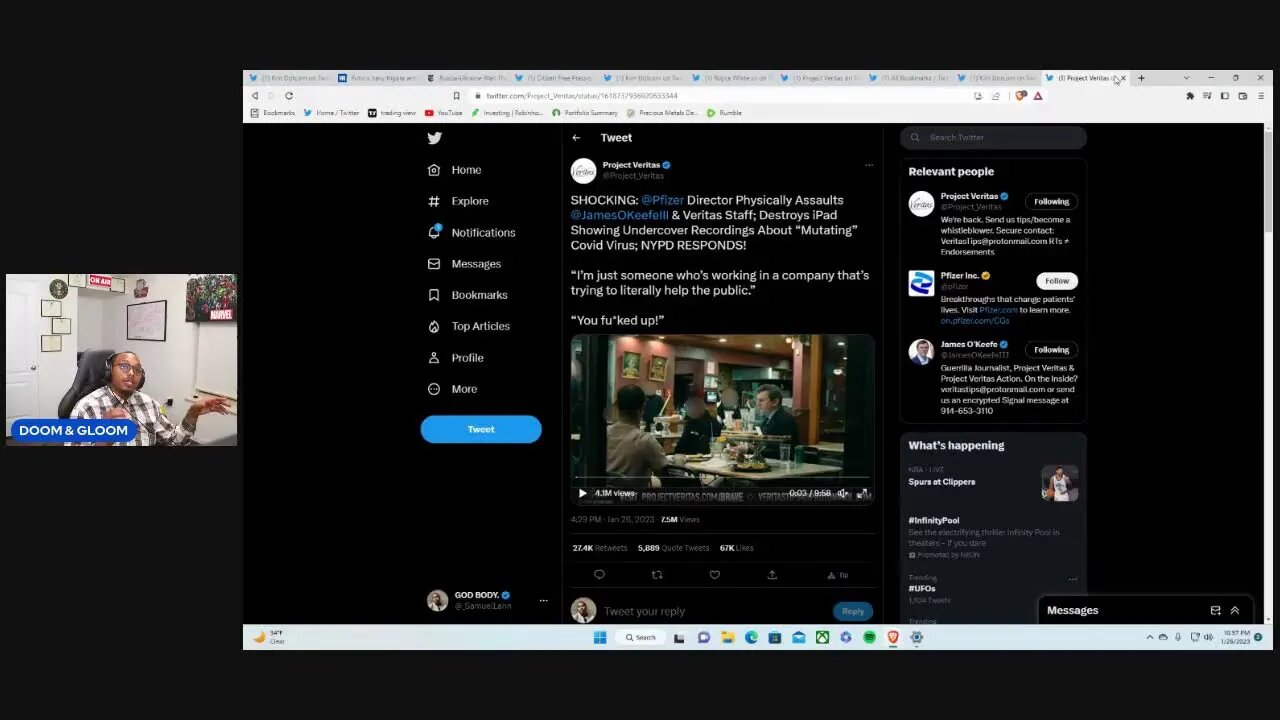Follow Pfizer Inc.

coord(1057,281)
